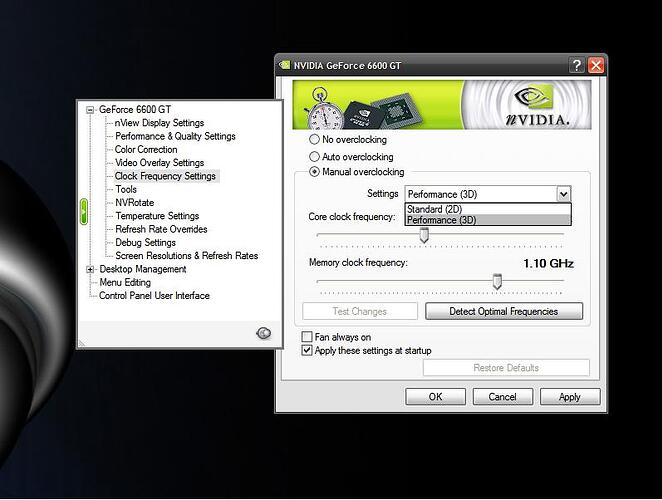Open Video Overlay Settings

[x=159, y=163]
